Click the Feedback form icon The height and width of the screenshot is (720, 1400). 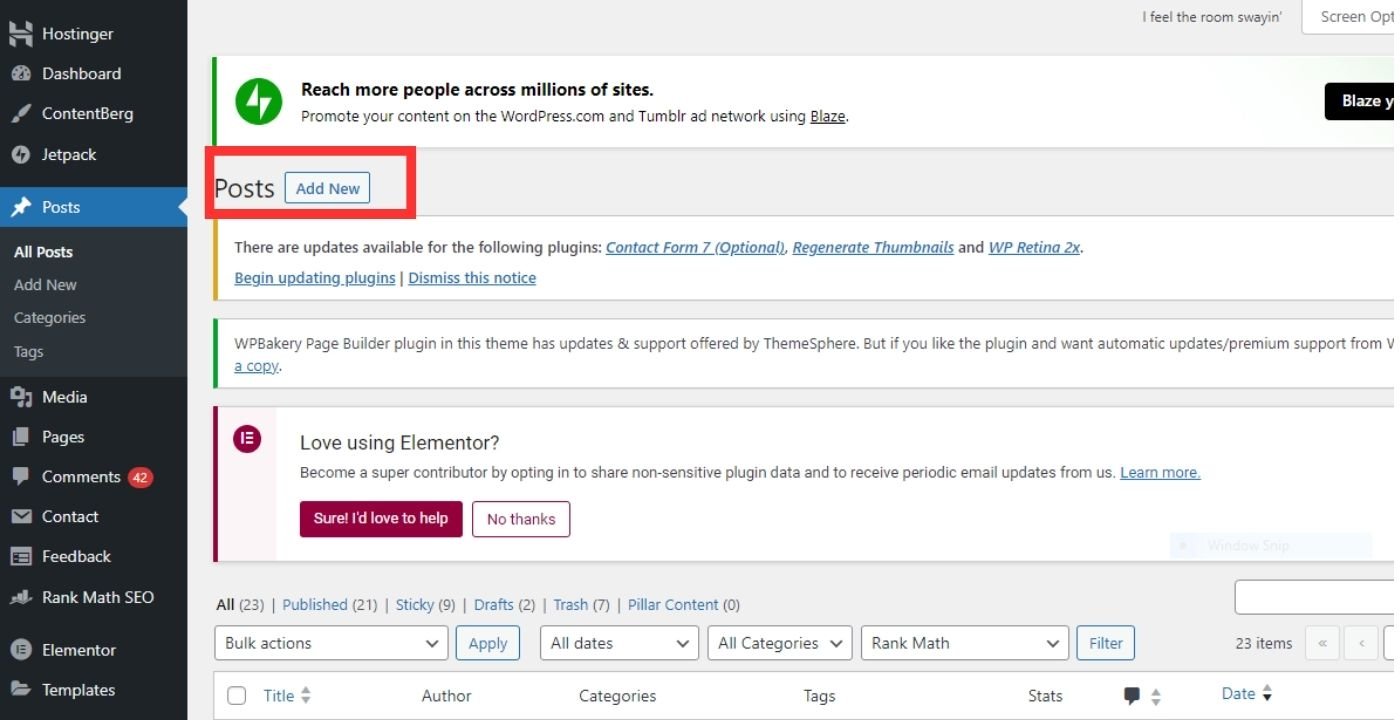[20, 557]
